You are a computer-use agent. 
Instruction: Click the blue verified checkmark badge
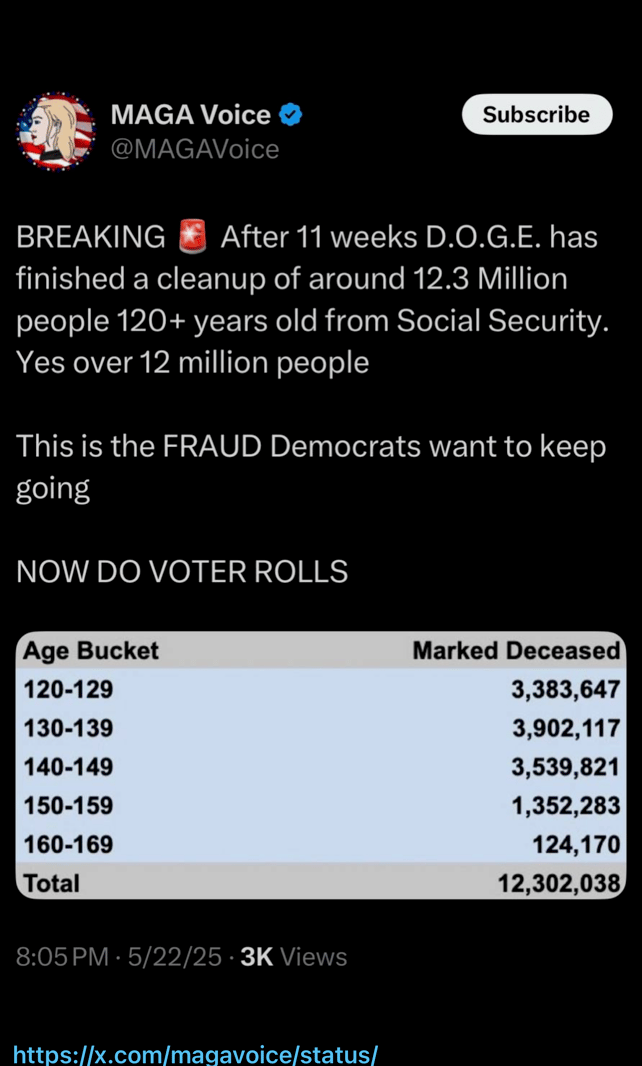[292, 115]
